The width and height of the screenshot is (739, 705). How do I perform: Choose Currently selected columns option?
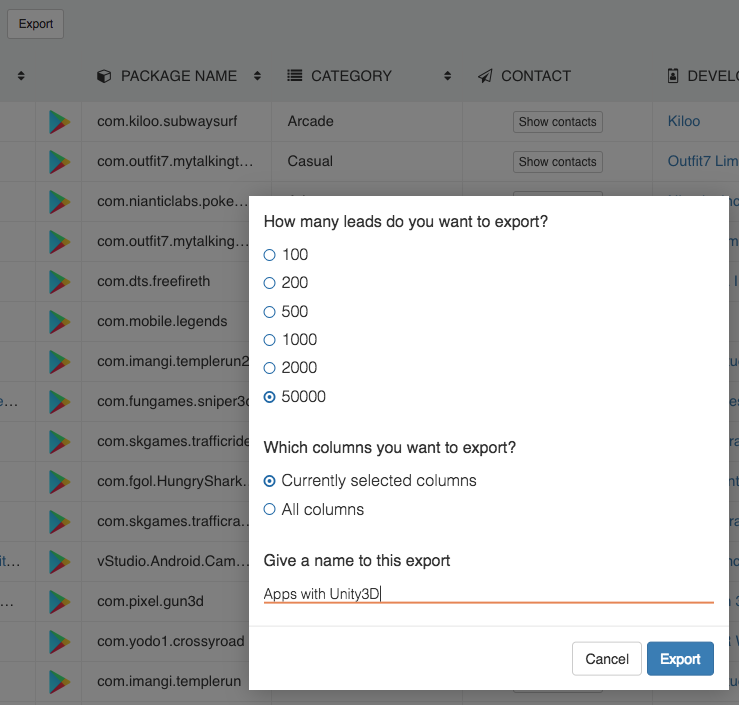point(269,481)
